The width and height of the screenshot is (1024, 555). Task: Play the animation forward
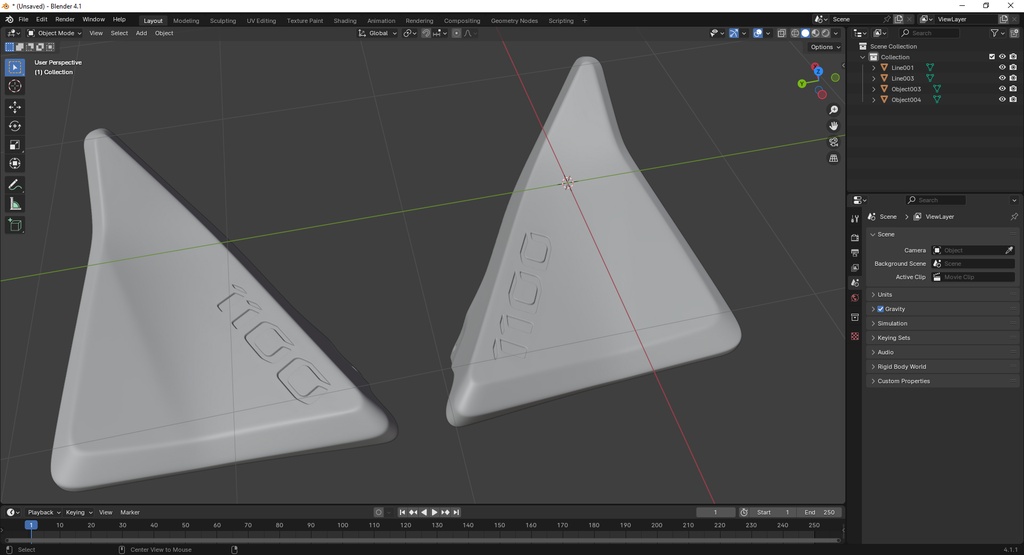coord(434,513)
